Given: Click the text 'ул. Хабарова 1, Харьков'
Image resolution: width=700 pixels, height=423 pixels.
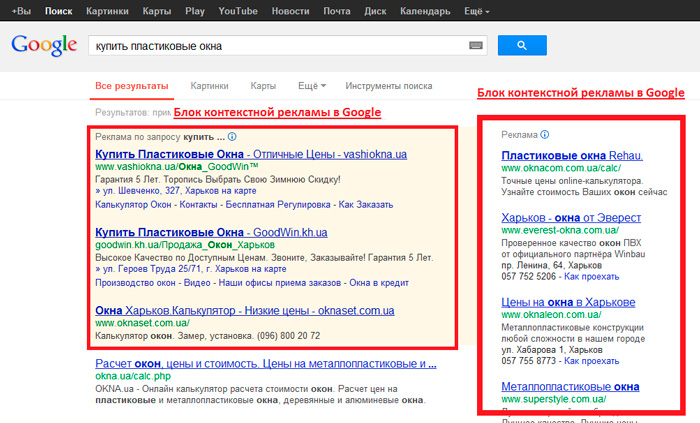Looking at the screenshot, I should tap(552, 350).
